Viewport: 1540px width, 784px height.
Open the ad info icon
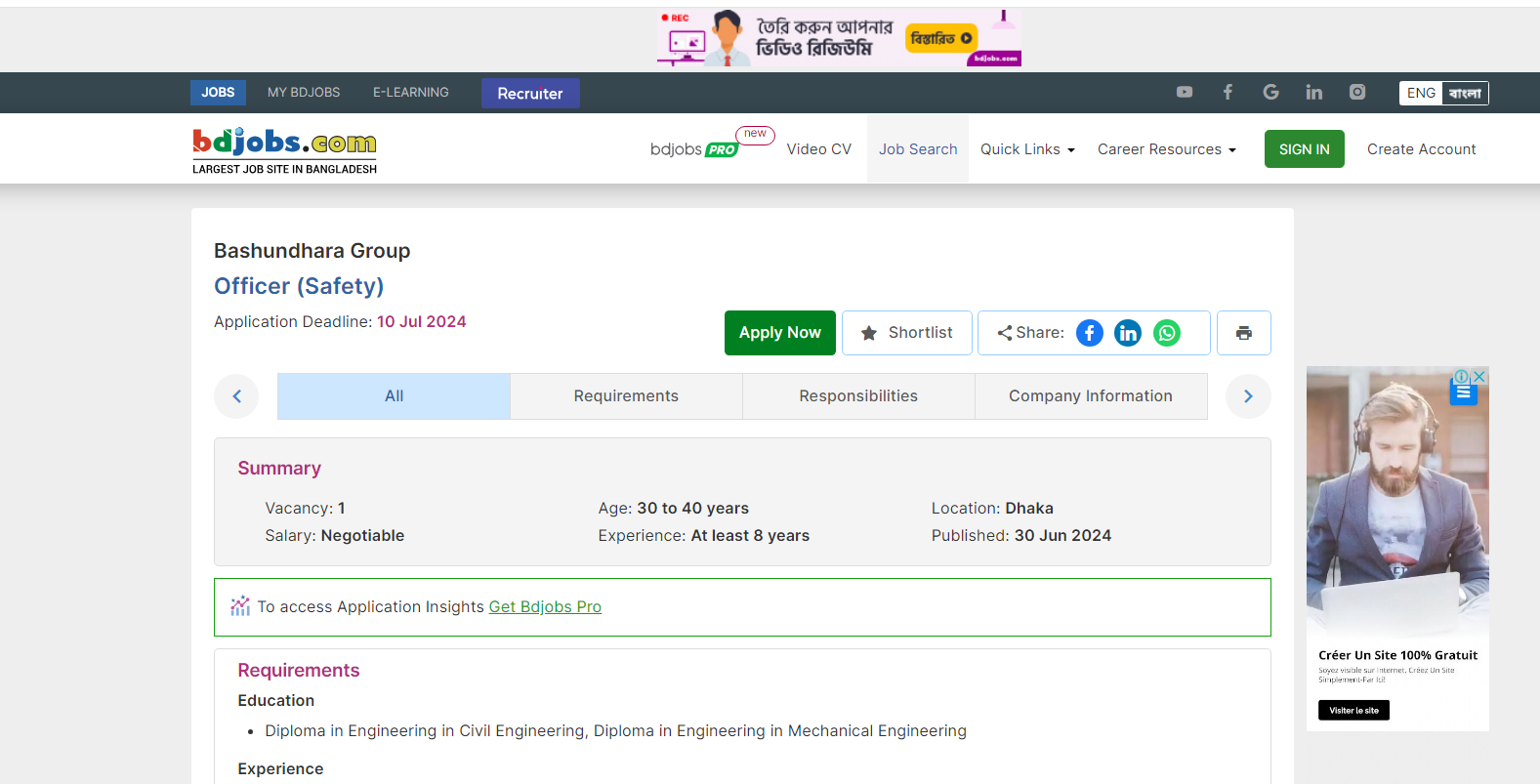(x=1462, y=376)
